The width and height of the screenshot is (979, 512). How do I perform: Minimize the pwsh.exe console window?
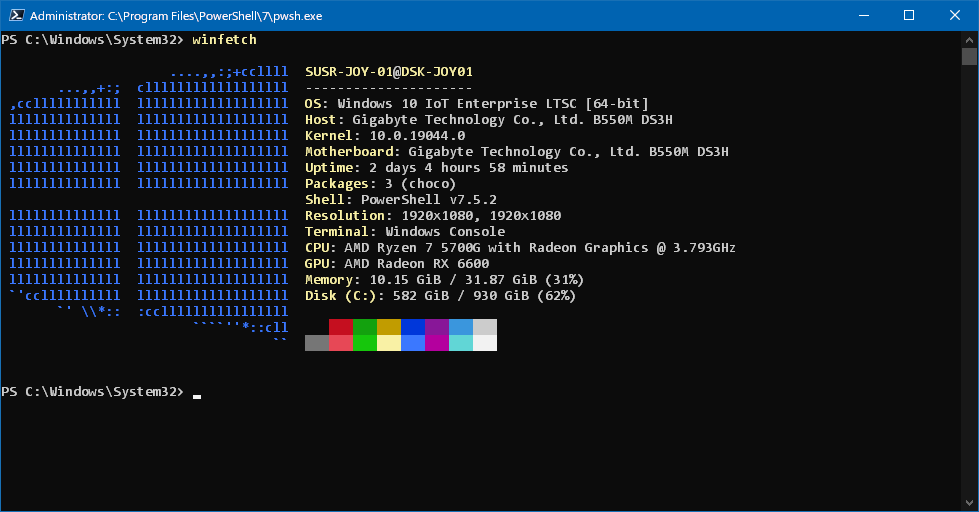(864, 16)
